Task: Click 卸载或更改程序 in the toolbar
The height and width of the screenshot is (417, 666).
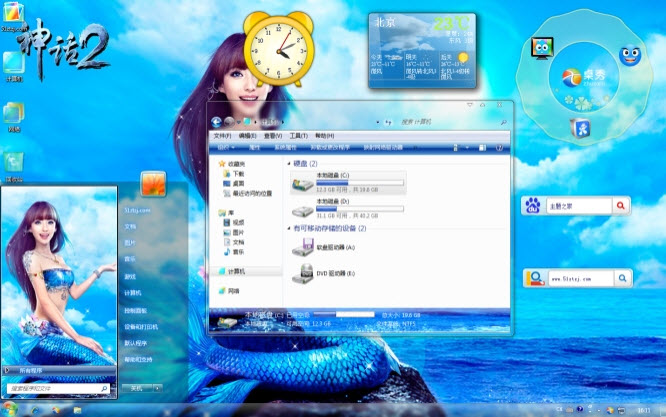Action: click(330, 148)
